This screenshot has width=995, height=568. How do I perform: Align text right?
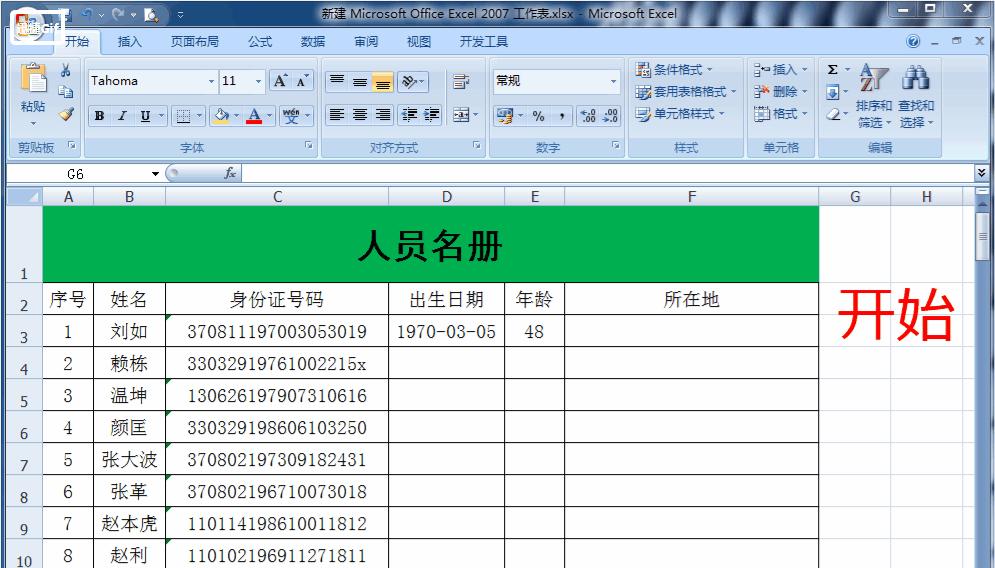(383, 115)
